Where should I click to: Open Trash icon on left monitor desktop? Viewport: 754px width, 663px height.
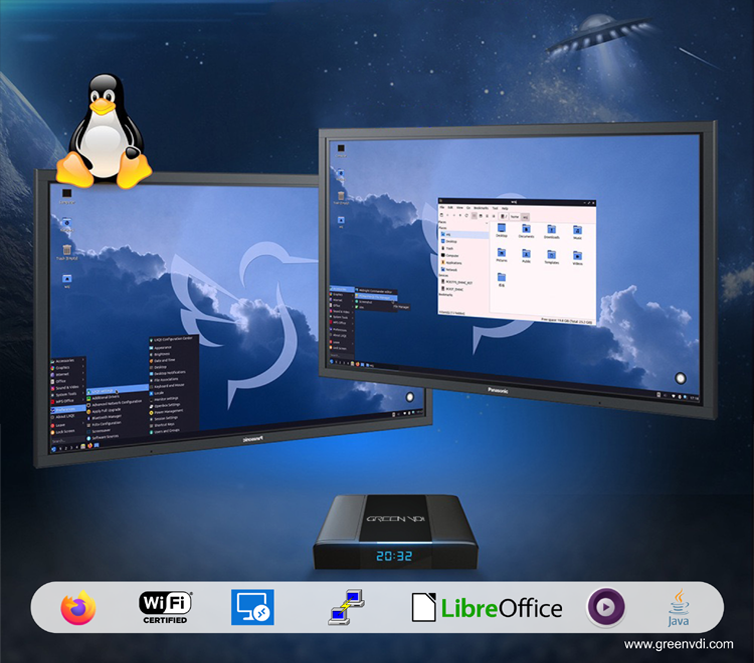(67, 252)
